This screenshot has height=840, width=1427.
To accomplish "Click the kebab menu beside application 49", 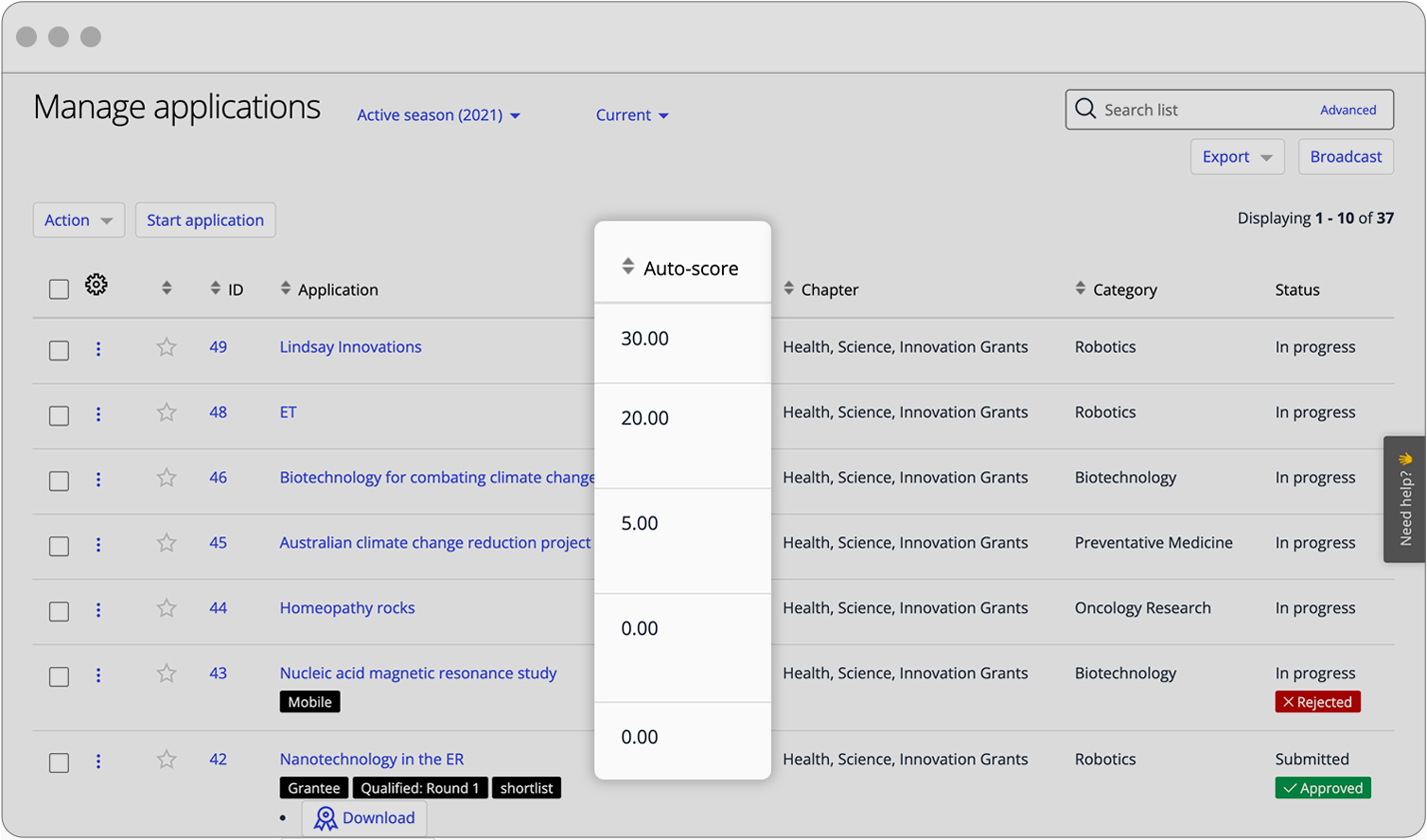I will coord(98,349).
